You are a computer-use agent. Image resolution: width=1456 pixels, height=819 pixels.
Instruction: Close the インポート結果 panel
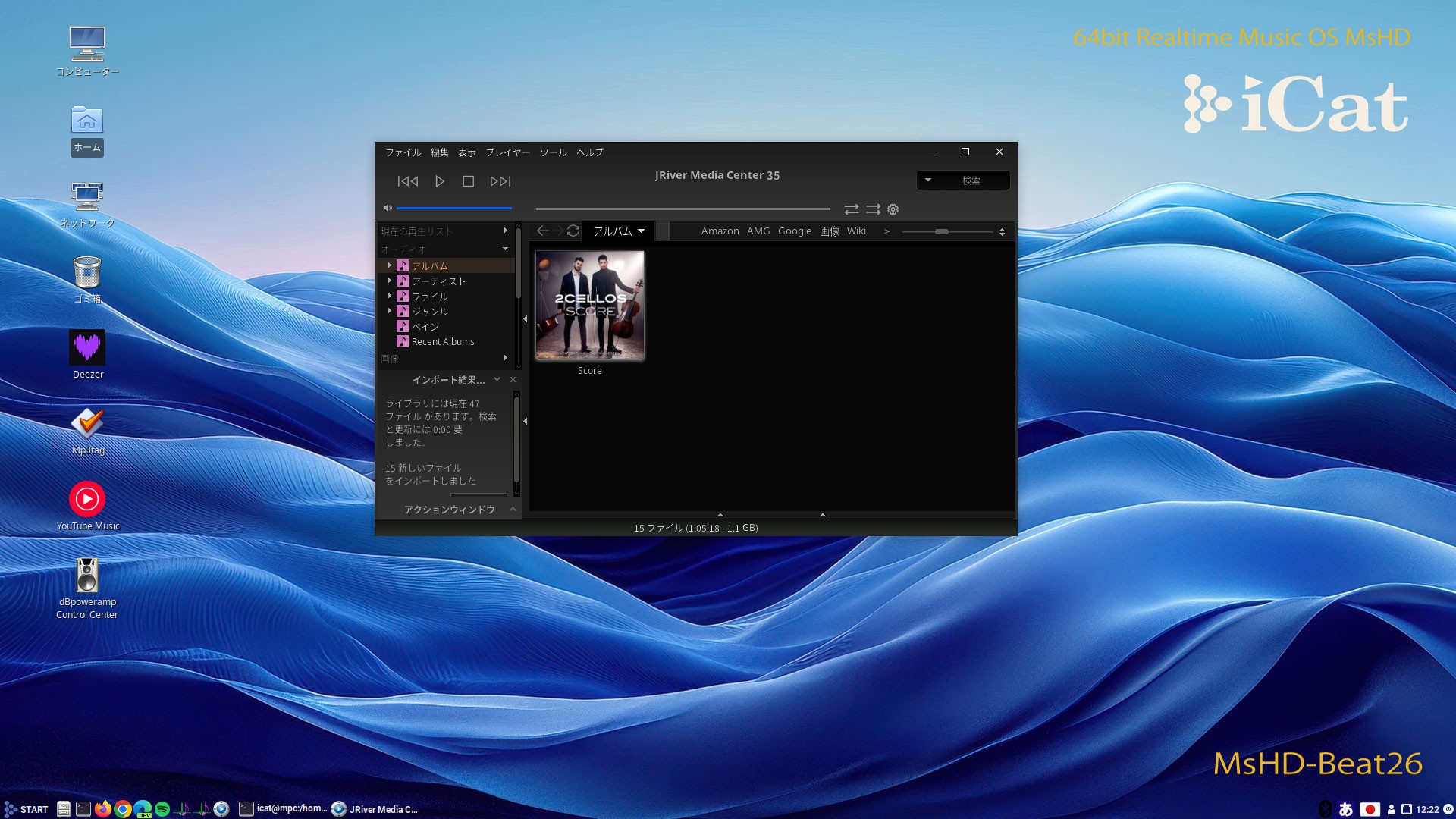point(513,380)
